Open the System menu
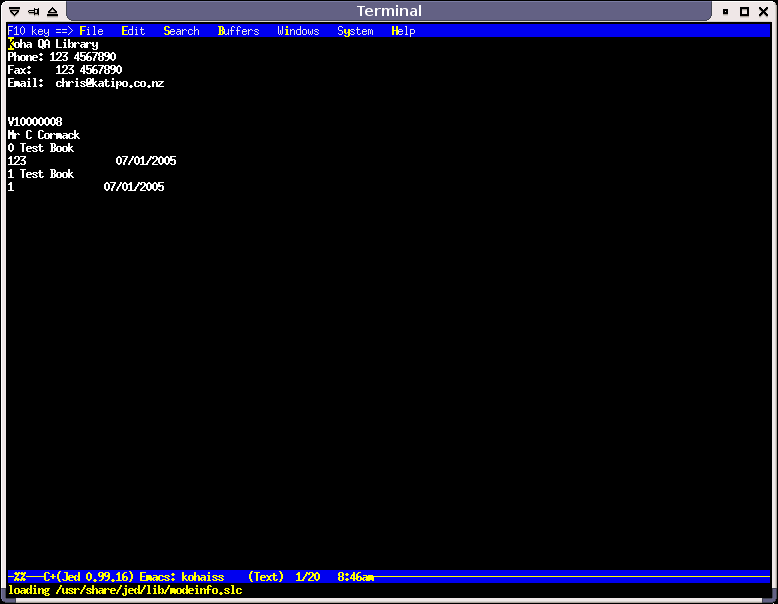This screenshot has width=778, height=604. (x=355, y=31)
